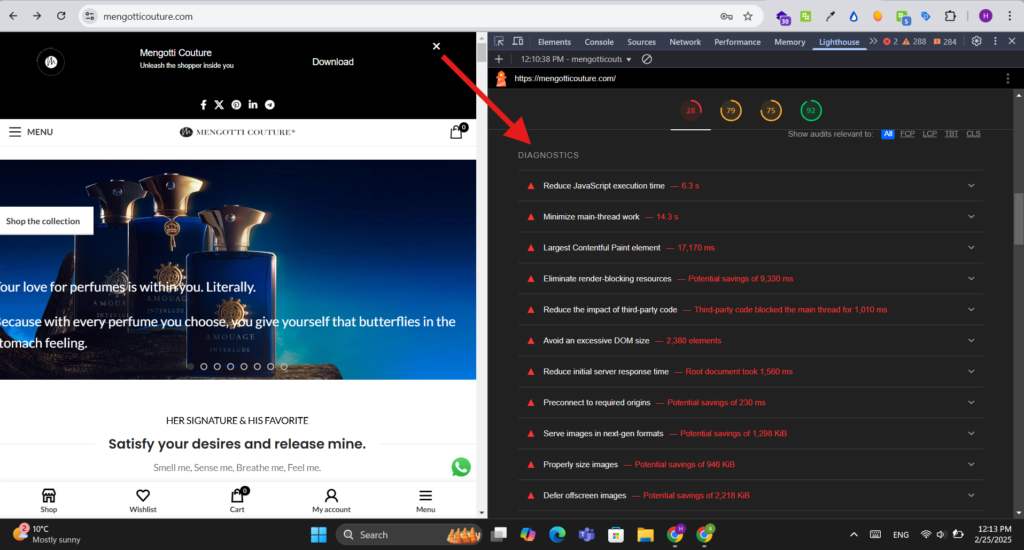Expand Minimize main-thread work audit
This screenshot has width=1024, height=550.
pyautogui.click(x=750, y=217)
